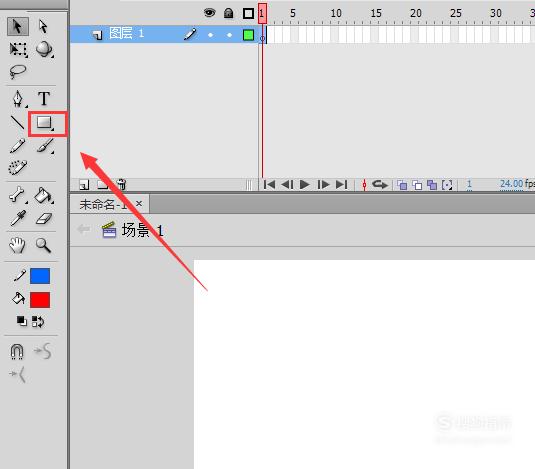
Task: Reset colors to black and white
Action: 22,321
